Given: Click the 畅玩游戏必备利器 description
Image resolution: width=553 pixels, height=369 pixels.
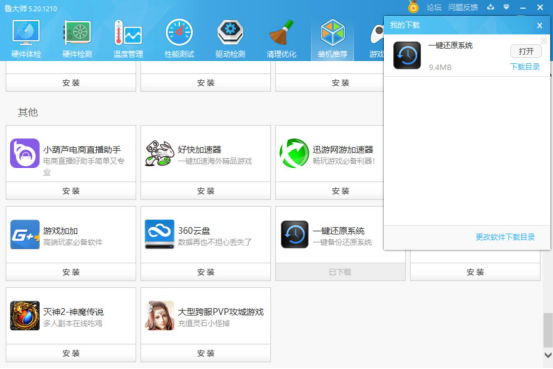Looking at the screenshot, I should coord(344,161).
